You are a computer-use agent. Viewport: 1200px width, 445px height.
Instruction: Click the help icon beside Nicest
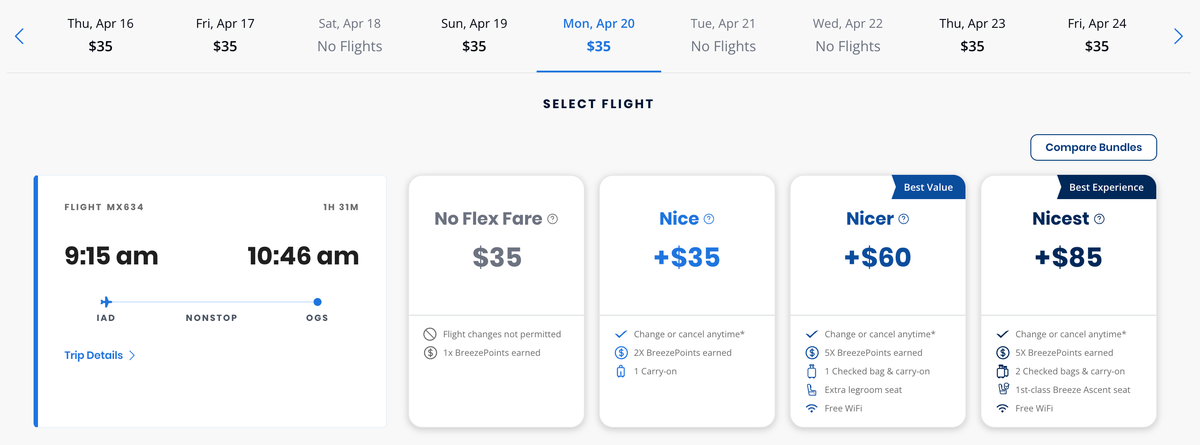click(1099, 219)
